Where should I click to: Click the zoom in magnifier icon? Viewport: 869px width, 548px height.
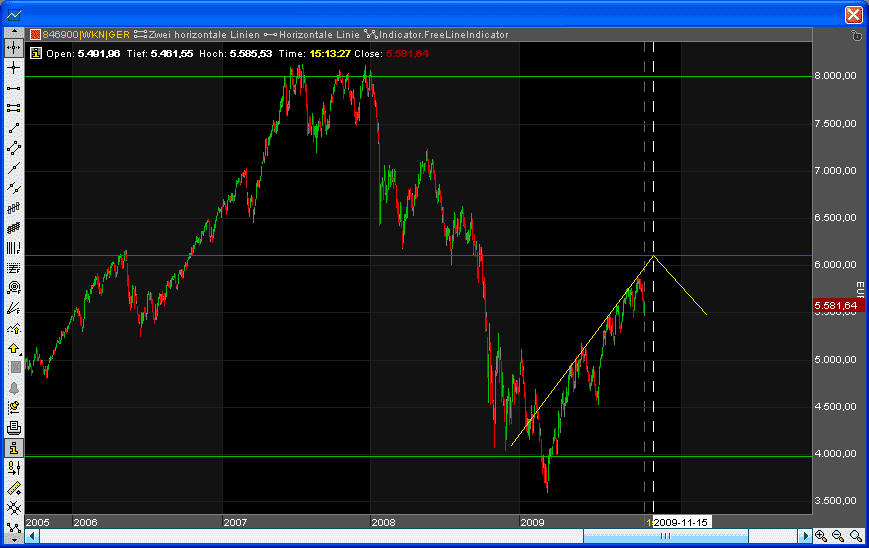tap(820, 536)
